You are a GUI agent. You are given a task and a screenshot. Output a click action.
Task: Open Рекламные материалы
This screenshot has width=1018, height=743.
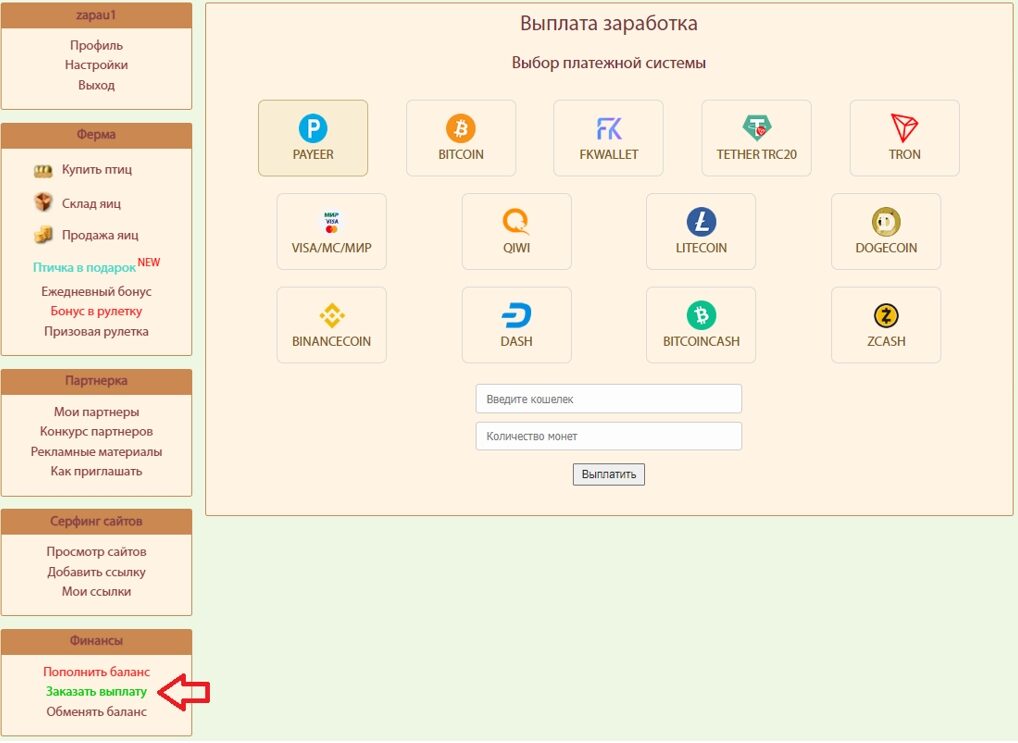(96, 451)
